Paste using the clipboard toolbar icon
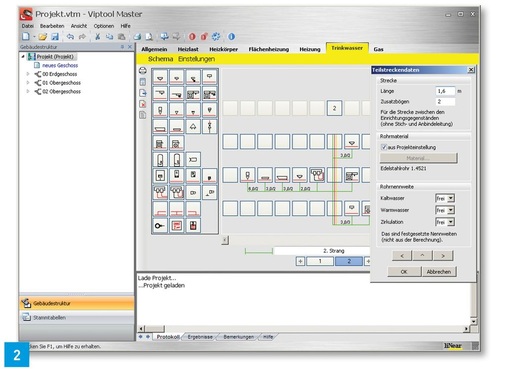Viewport: 506px width, 369px height. [x=122, y=36]
